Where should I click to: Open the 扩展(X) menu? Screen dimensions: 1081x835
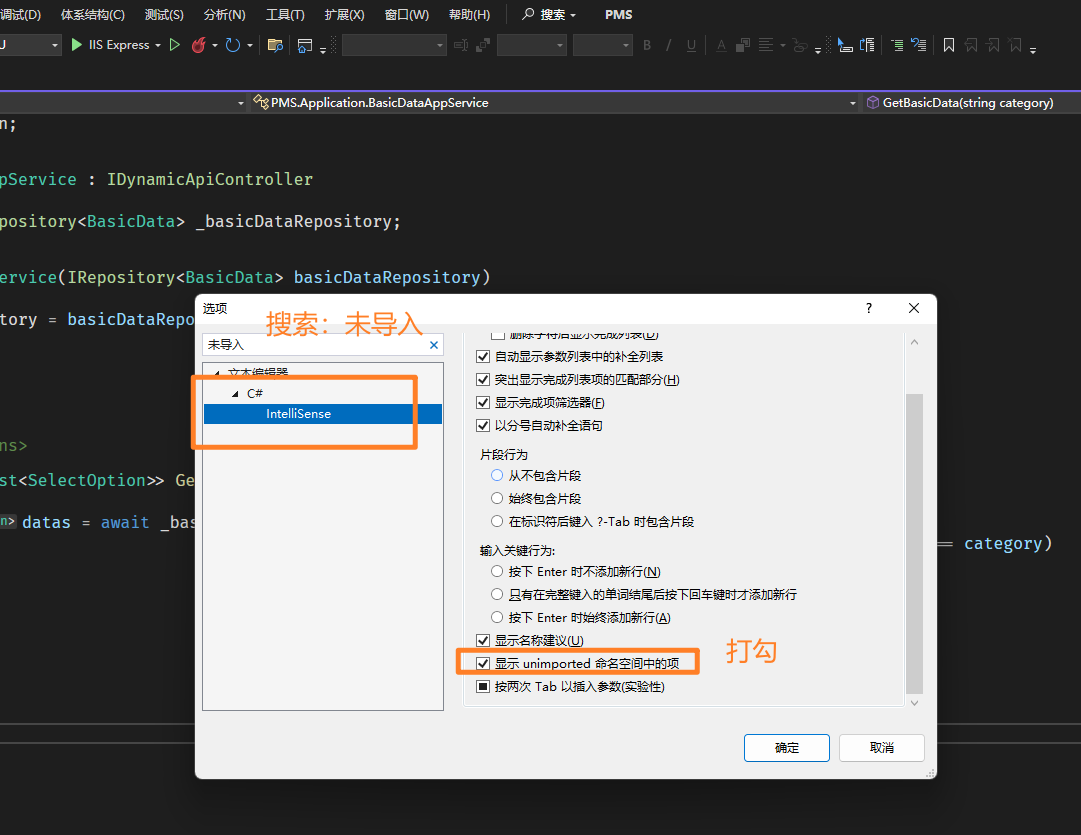tap(344, 15)
